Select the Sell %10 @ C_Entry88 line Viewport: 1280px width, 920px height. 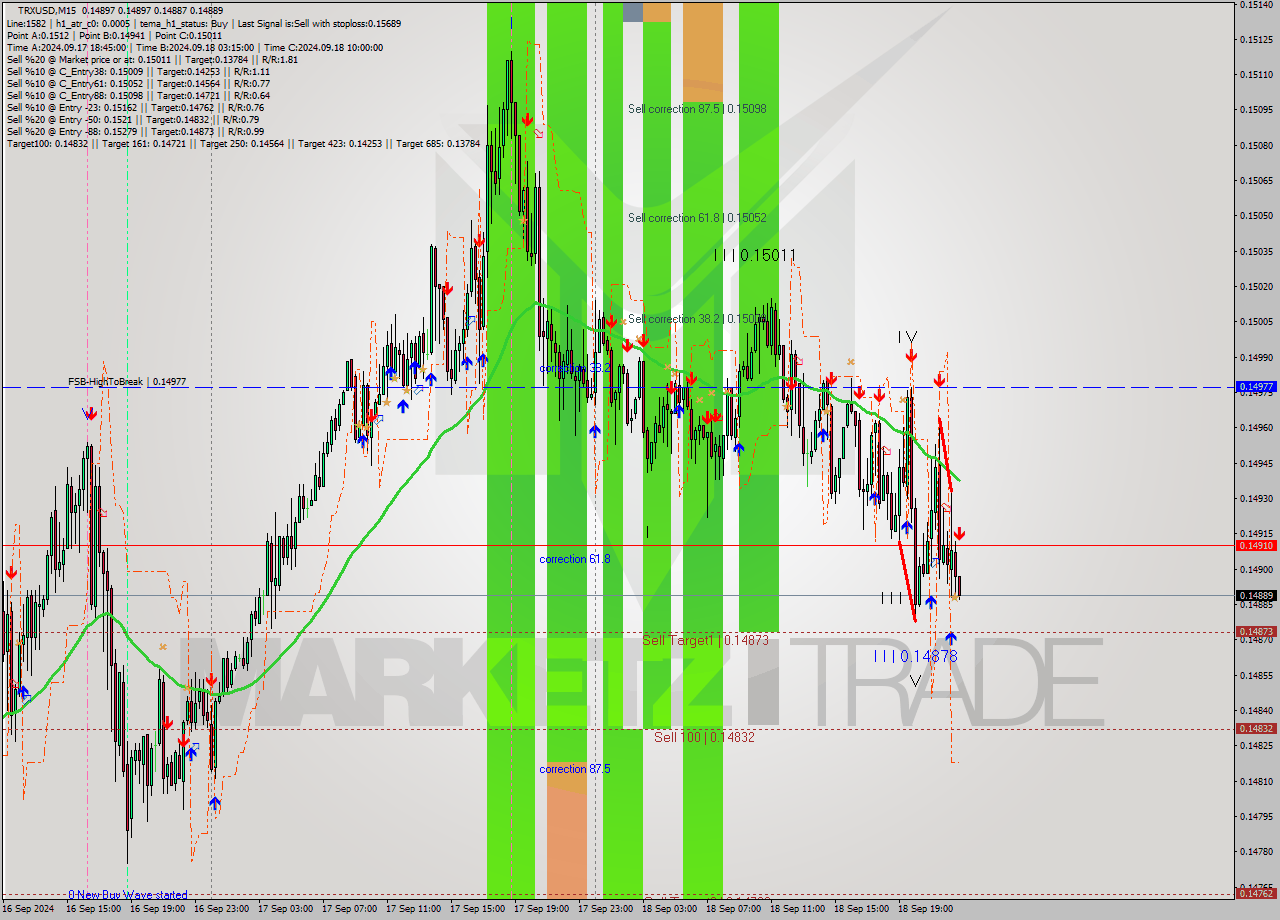point(138,95)
